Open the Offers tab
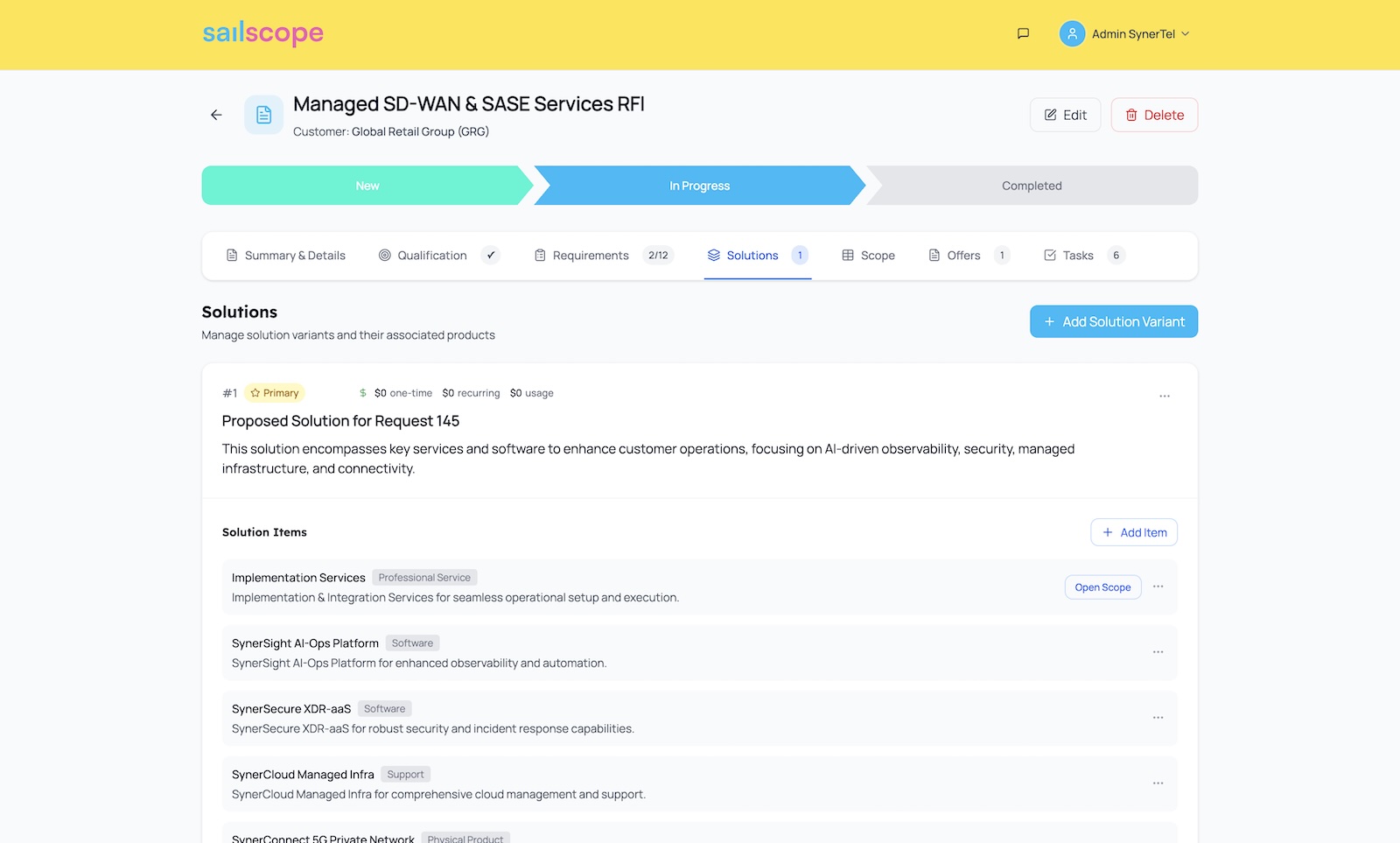1400x843 pixels. pos(962,256)
